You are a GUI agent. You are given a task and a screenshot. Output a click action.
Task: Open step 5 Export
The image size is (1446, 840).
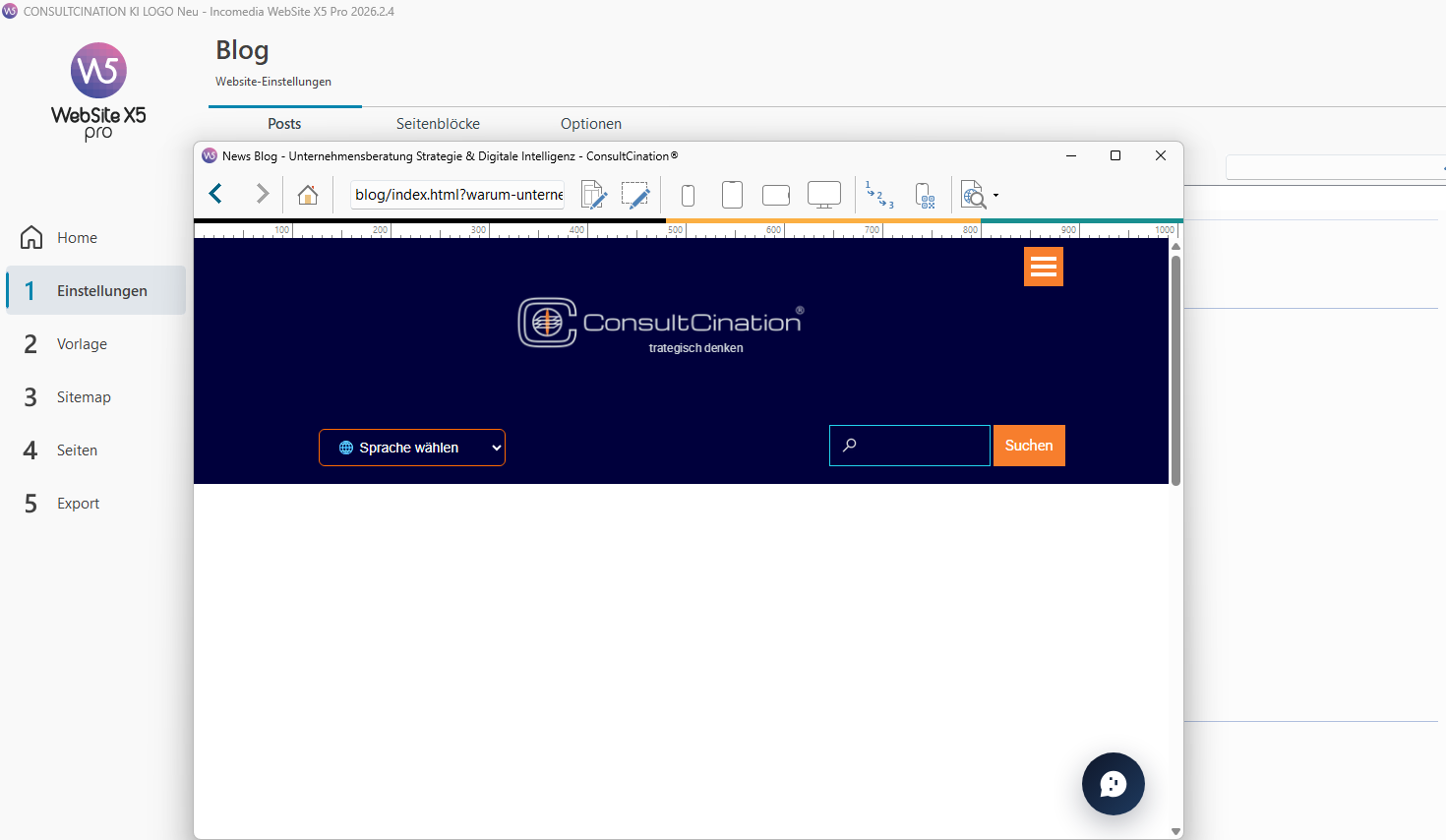tap(96, 503)
